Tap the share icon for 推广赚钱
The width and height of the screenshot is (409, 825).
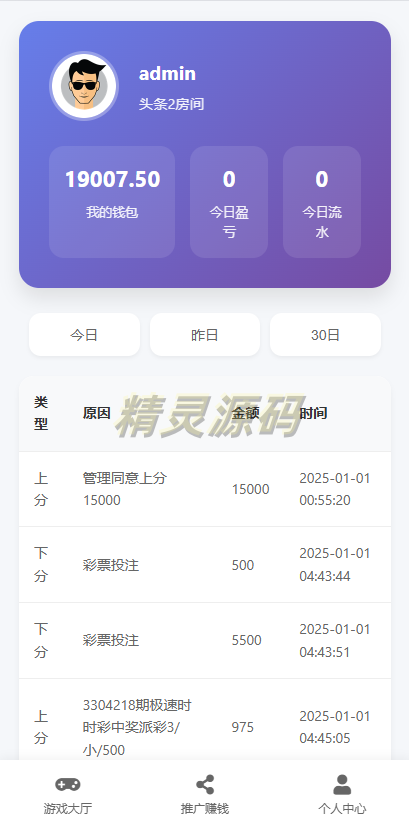click(205, 784)
